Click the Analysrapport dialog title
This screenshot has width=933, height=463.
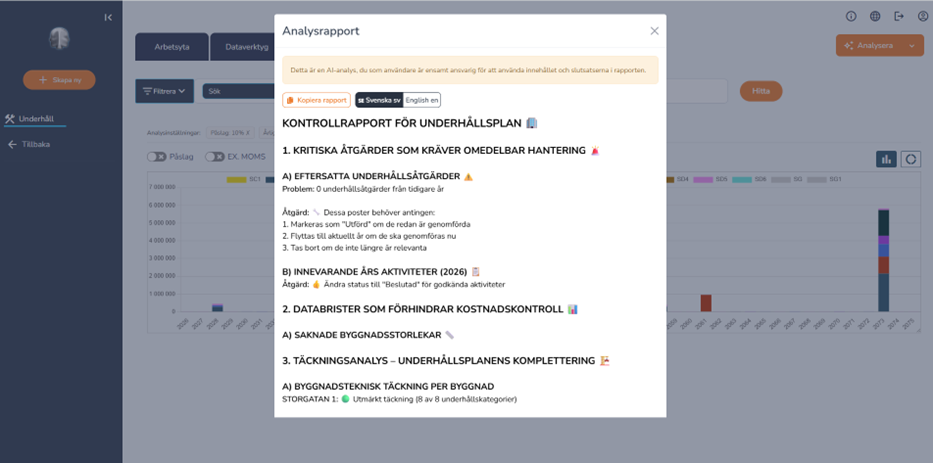point(320,31)
